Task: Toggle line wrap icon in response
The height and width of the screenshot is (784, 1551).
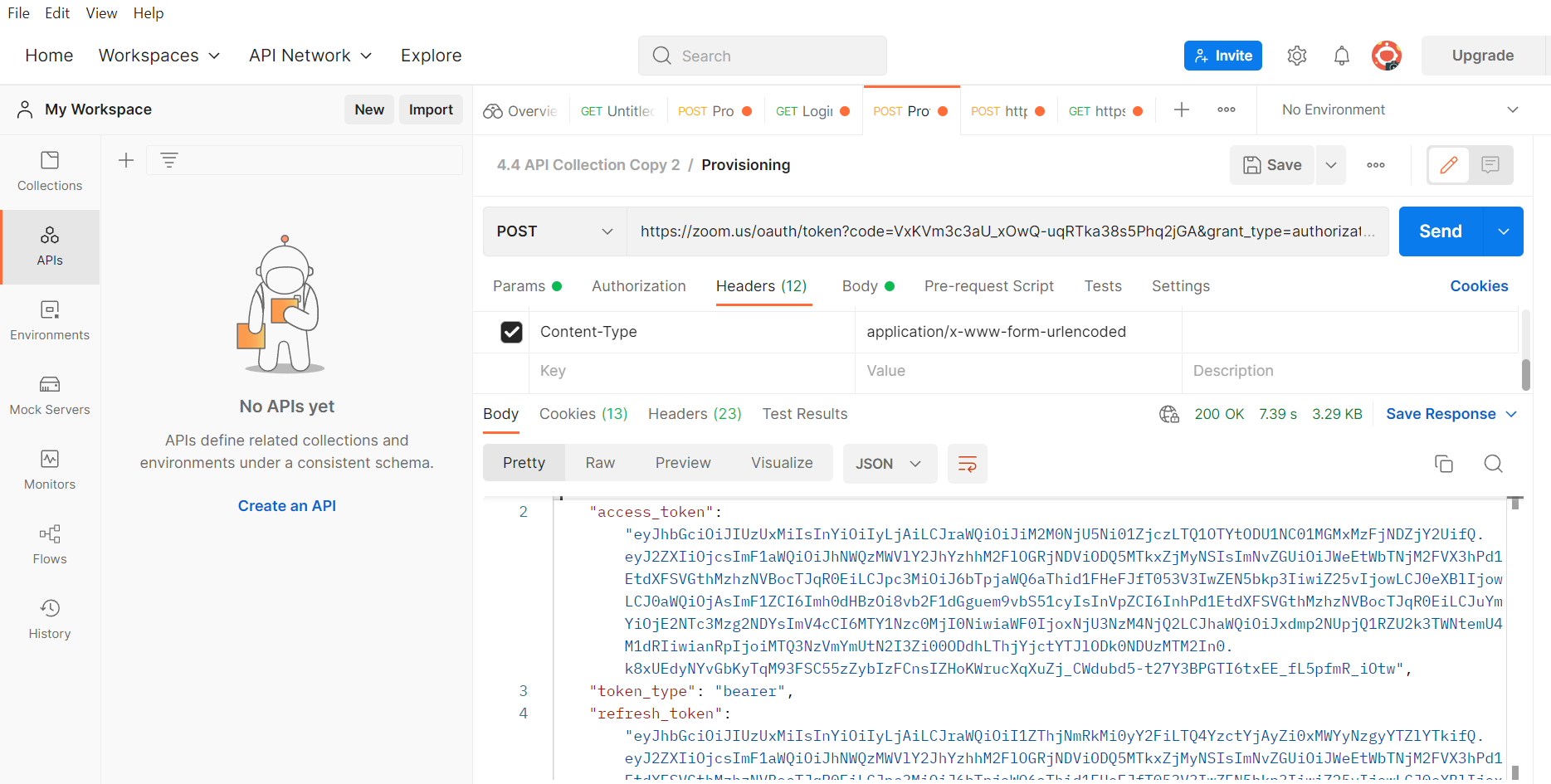Action: pos(968,464)
